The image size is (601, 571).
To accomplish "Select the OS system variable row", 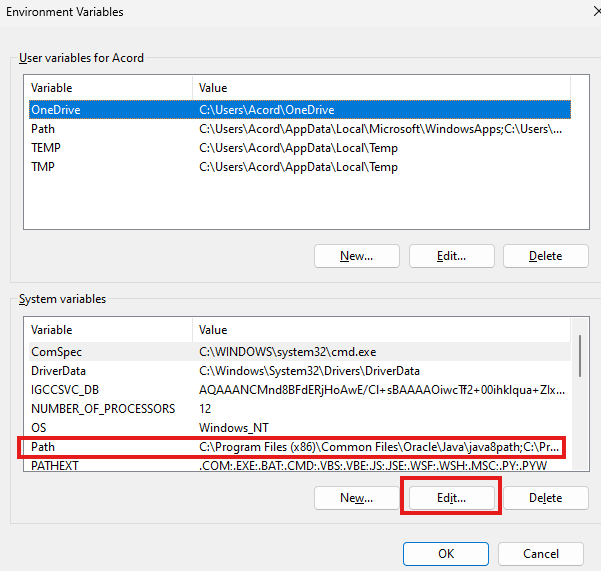I will click(40, 428).
